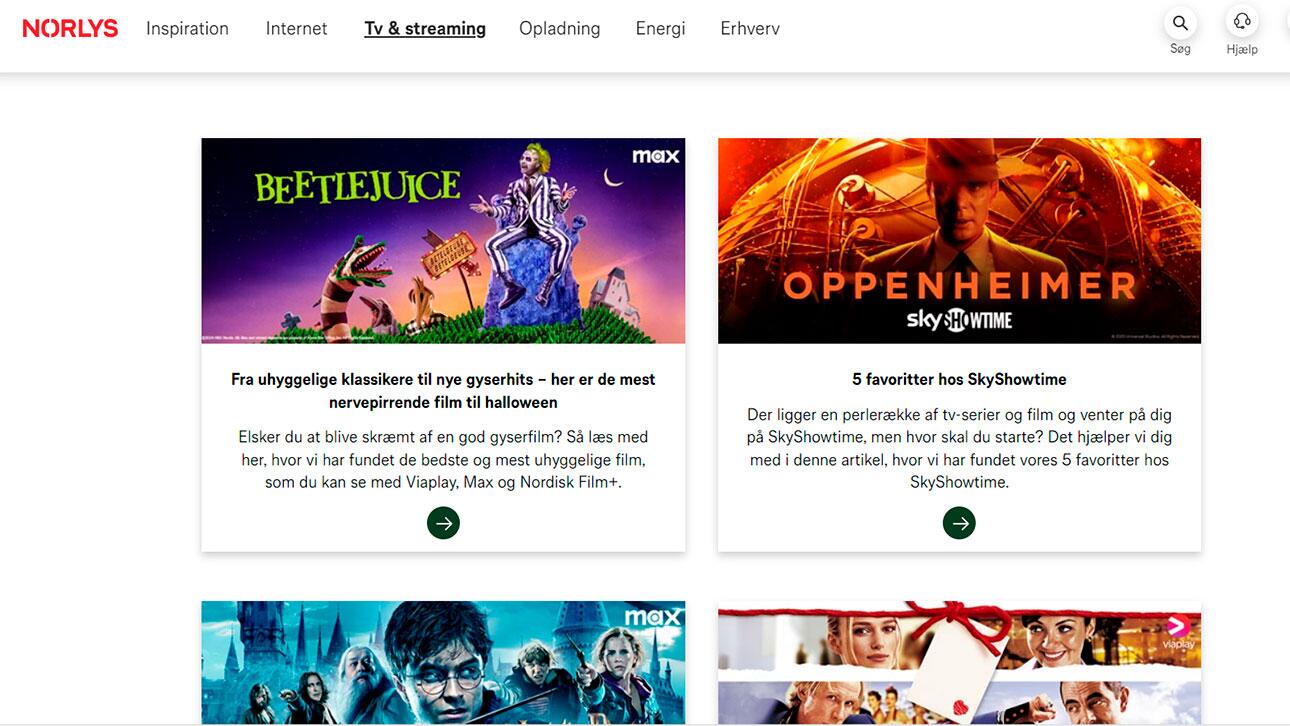This screenshot has width=1290, height=726.
Task: Click the Norlys logo
Action: tap(70, 28)
